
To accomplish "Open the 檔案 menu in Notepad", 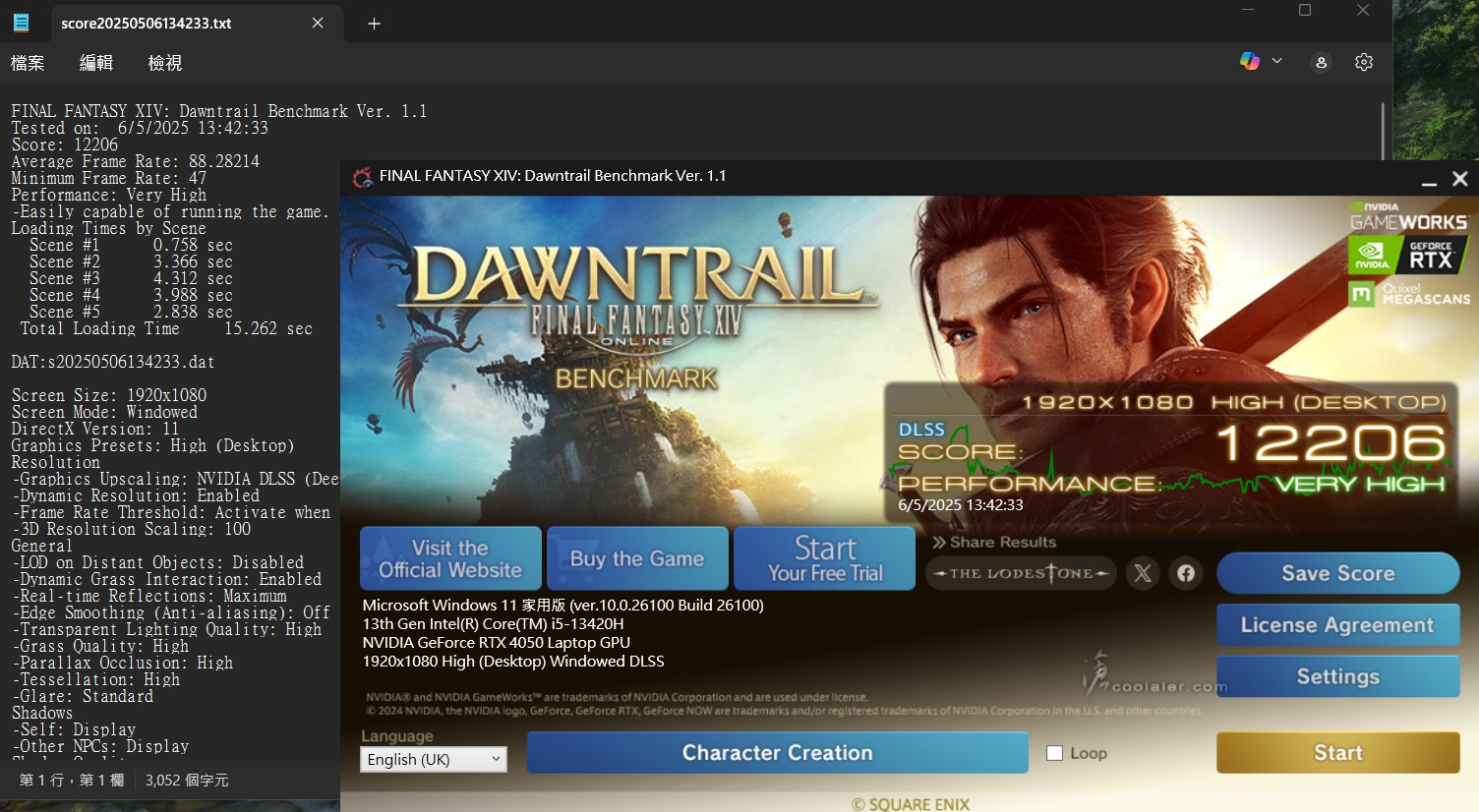I will click(28, 63).
